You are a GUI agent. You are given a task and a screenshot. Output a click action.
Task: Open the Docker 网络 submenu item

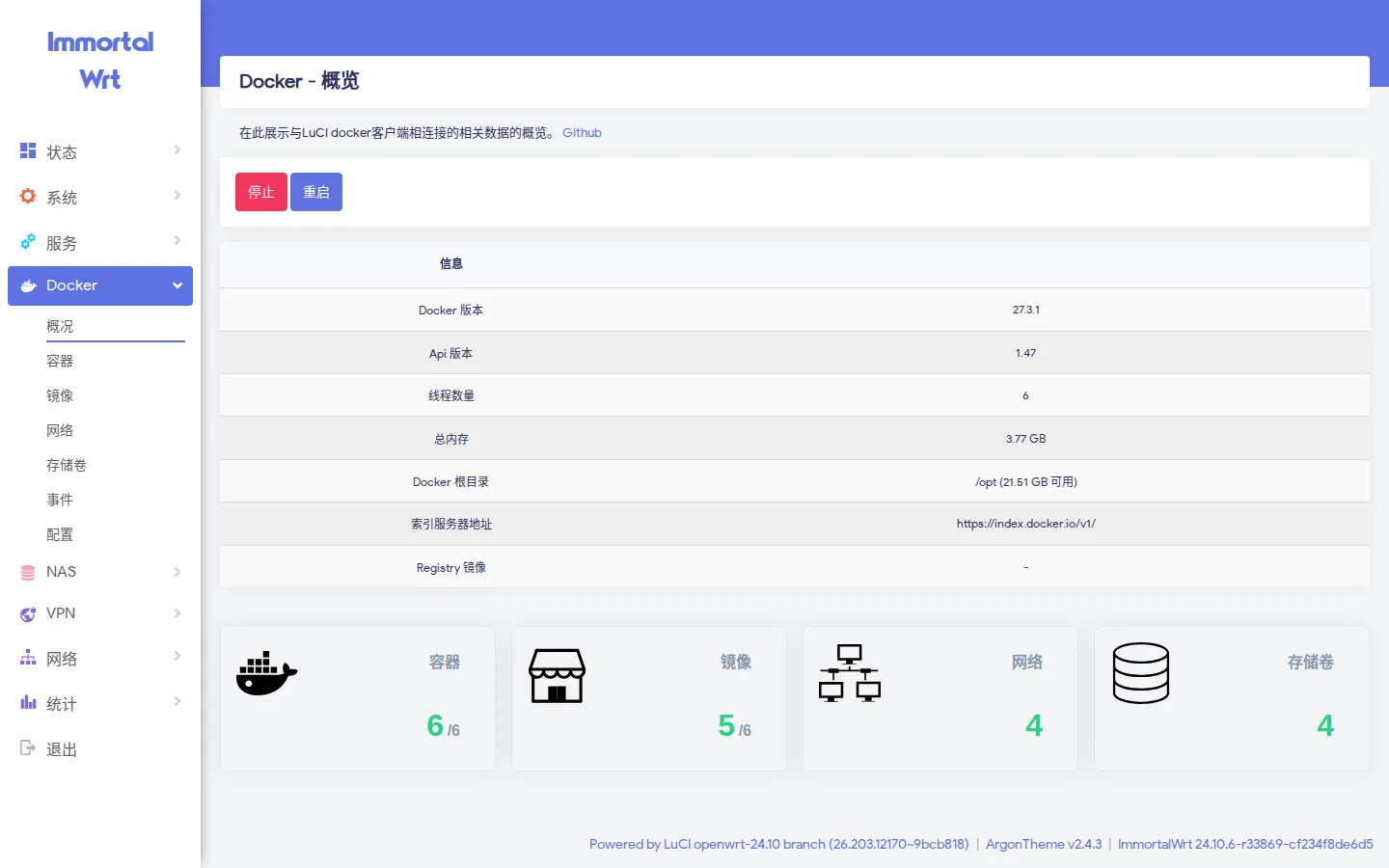click(x=60, y=430)
